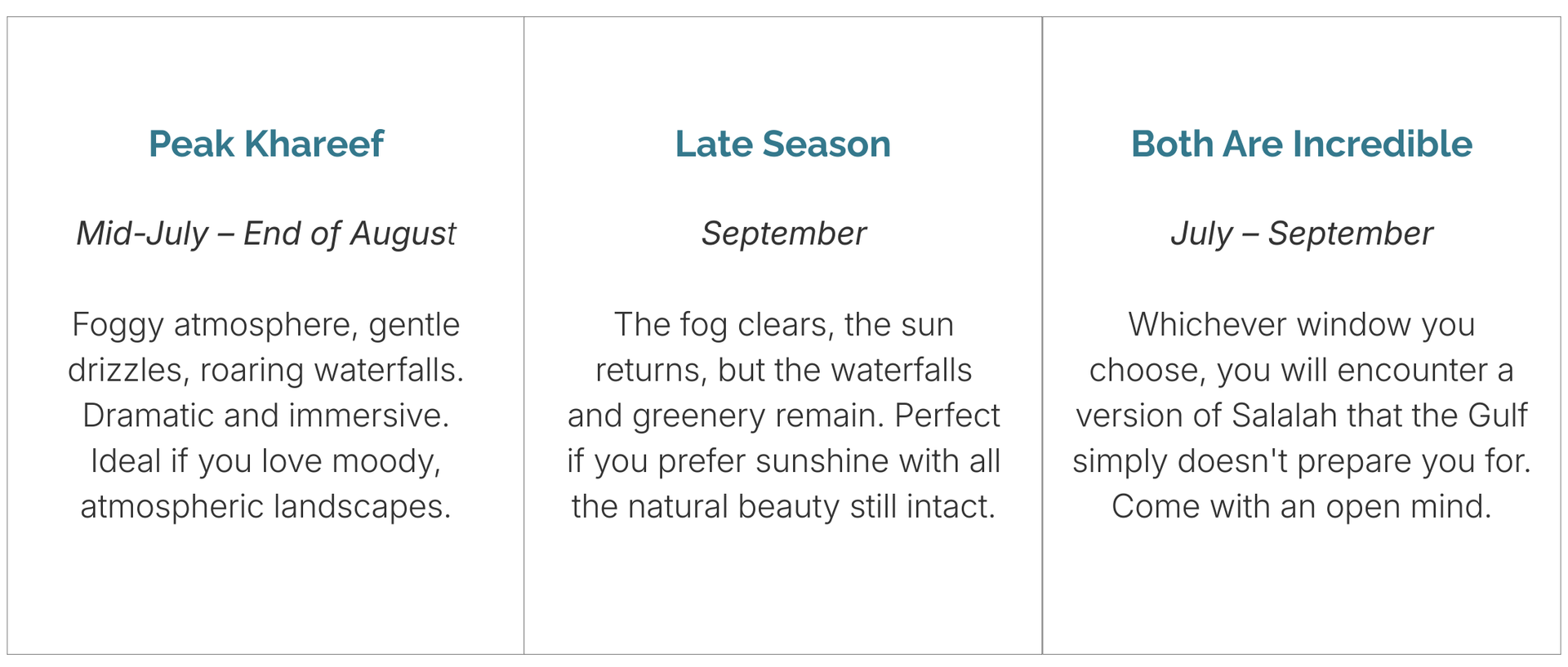Screen dimensions: 1568x667
Task: Click the "Whichever window you" line
Action: click(x=1301, y=325)
